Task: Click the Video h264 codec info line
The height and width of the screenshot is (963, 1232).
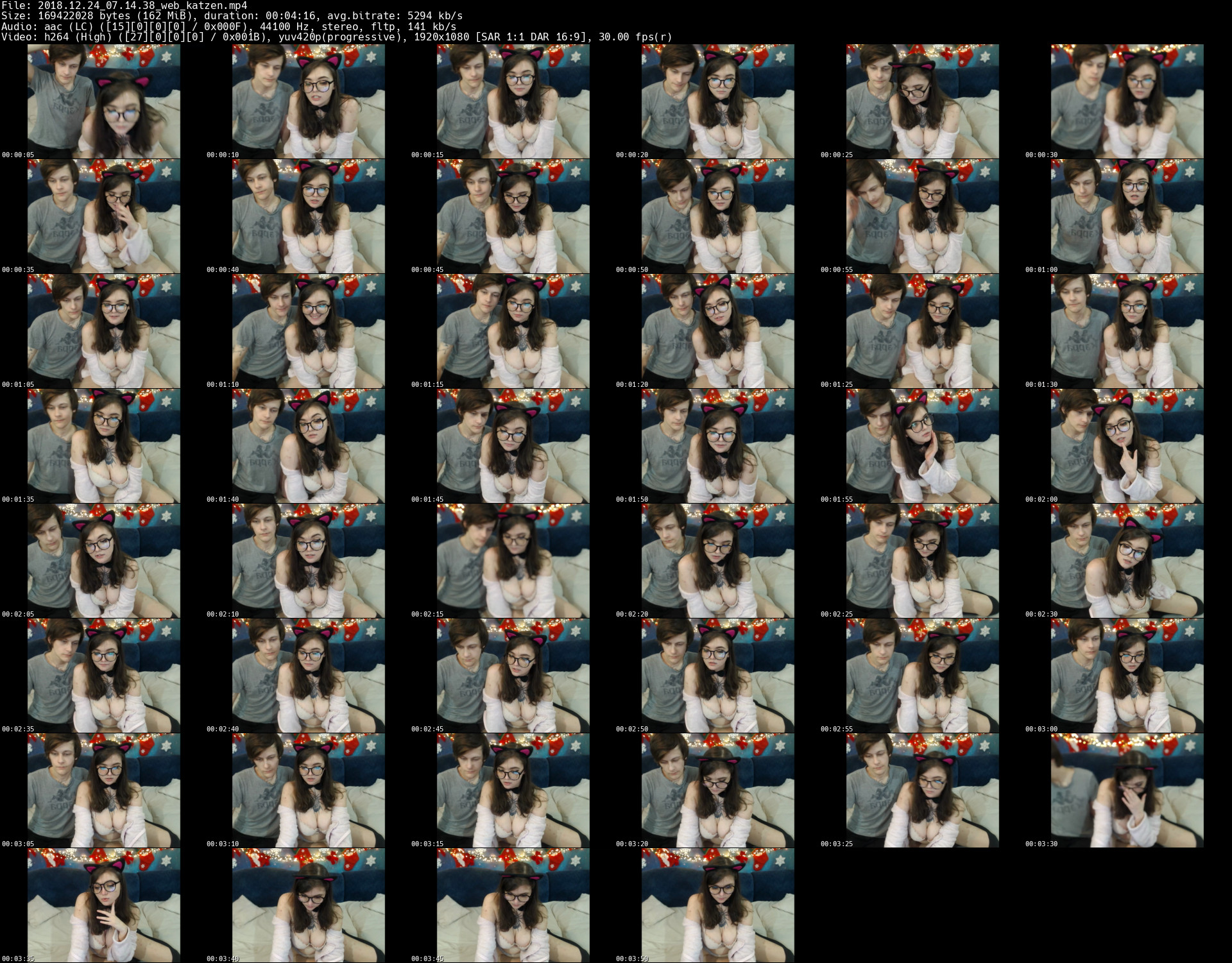Action: pyautogui.click(x=337, y=37)
